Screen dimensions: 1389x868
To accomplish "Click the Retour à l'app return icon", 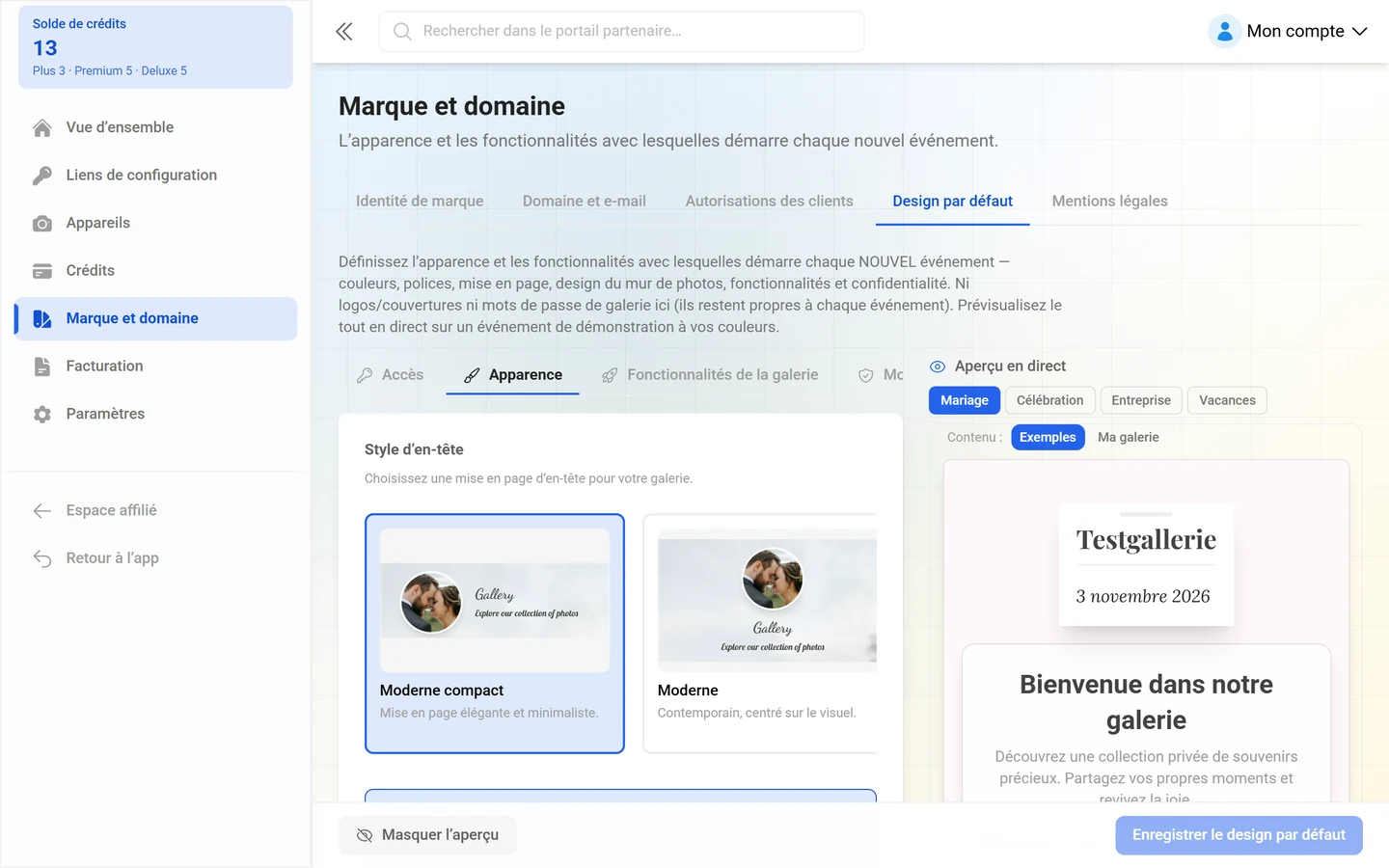I will point(42,558).
